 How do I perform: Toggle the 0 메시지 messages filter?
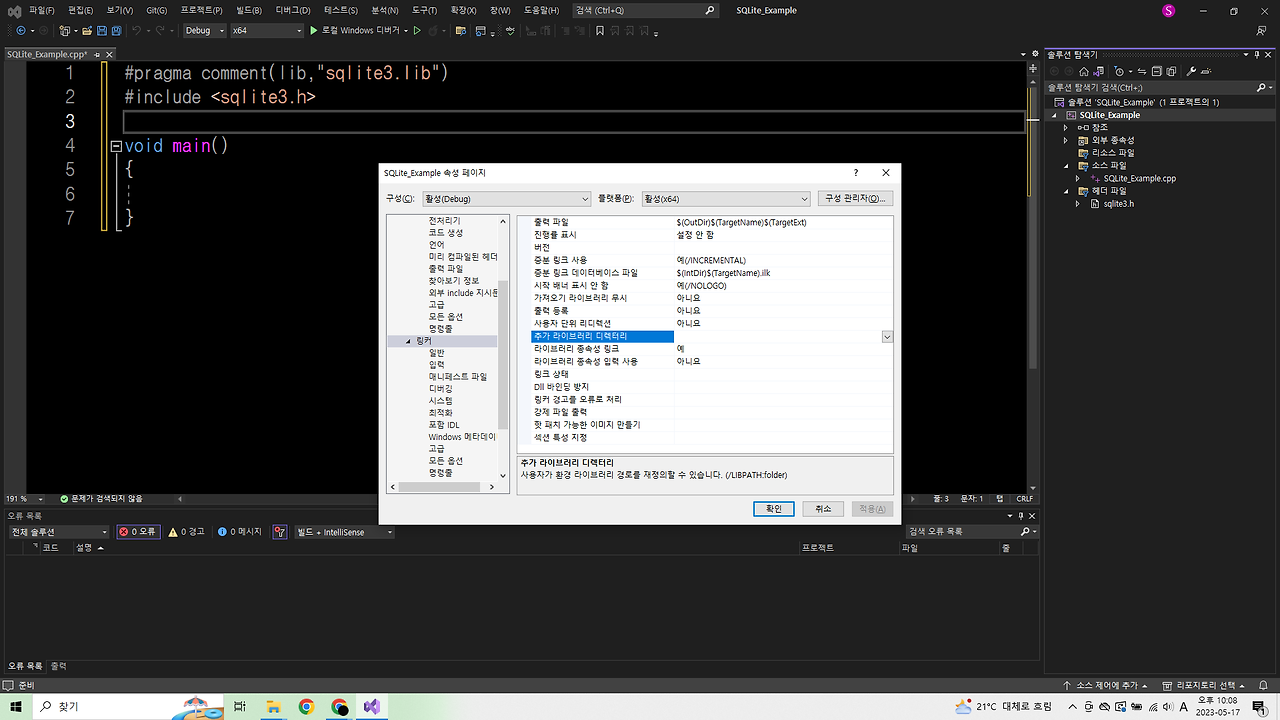(240, 532)
